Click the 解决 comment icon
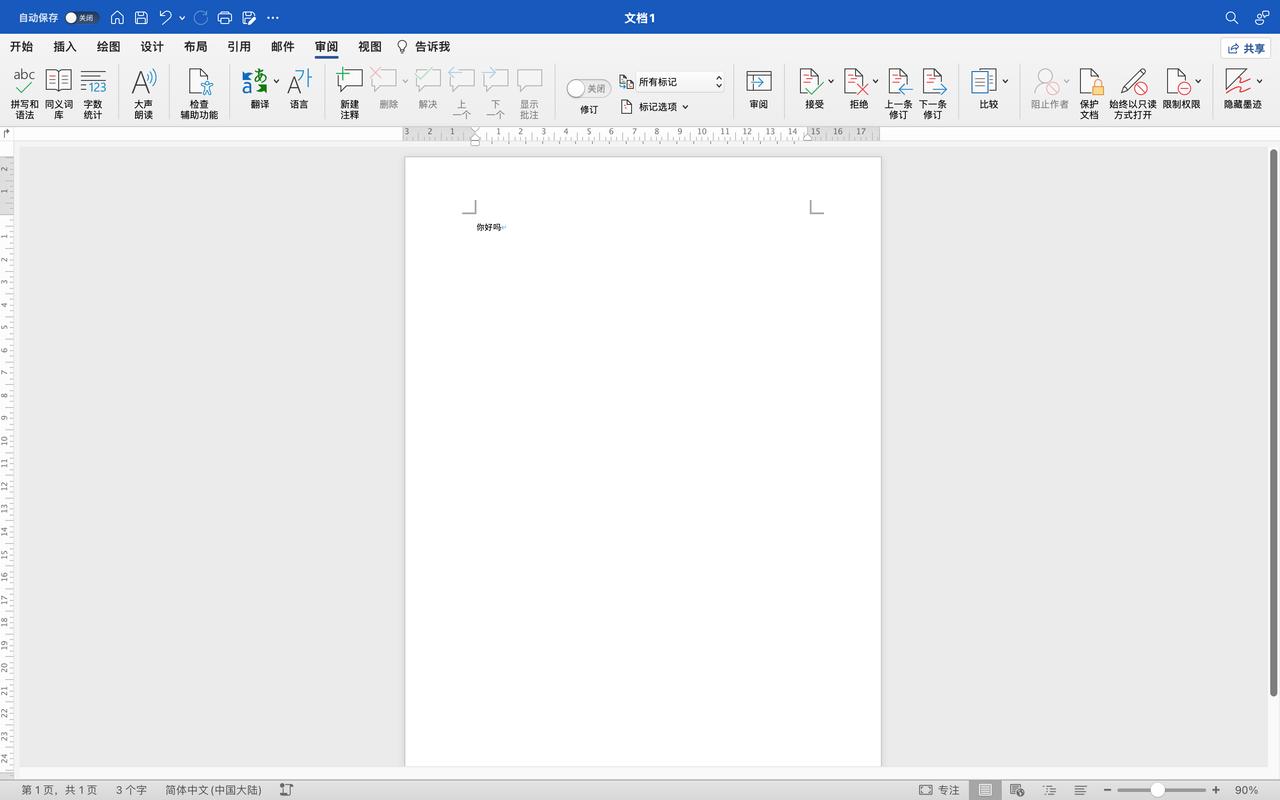This screenshot has width=1280, height=800. (428, 90)
